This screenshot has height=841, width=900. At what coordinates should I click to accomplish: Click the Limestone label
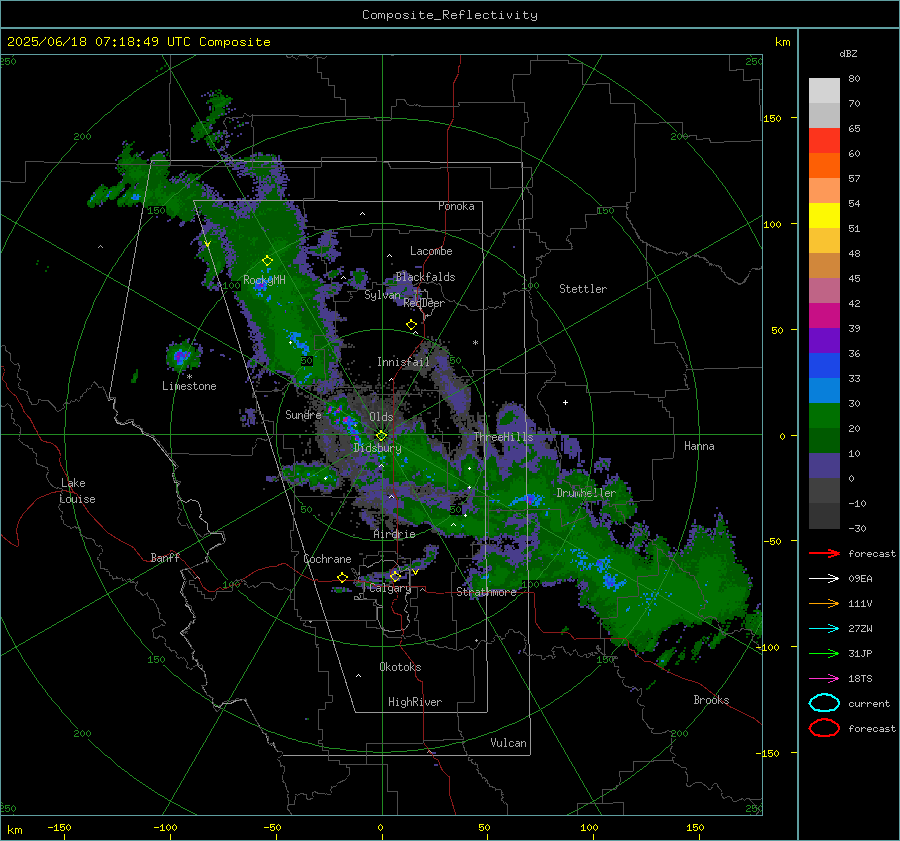189,386
